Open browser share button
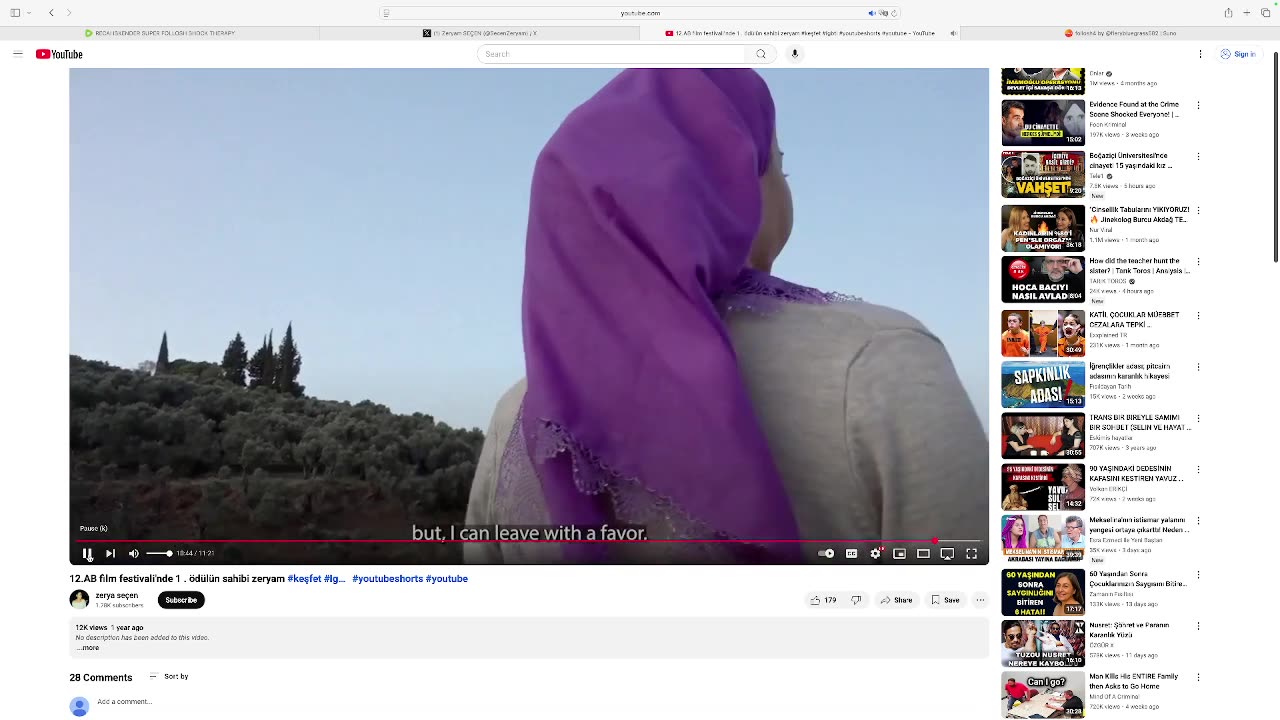 pos(1228,13)
